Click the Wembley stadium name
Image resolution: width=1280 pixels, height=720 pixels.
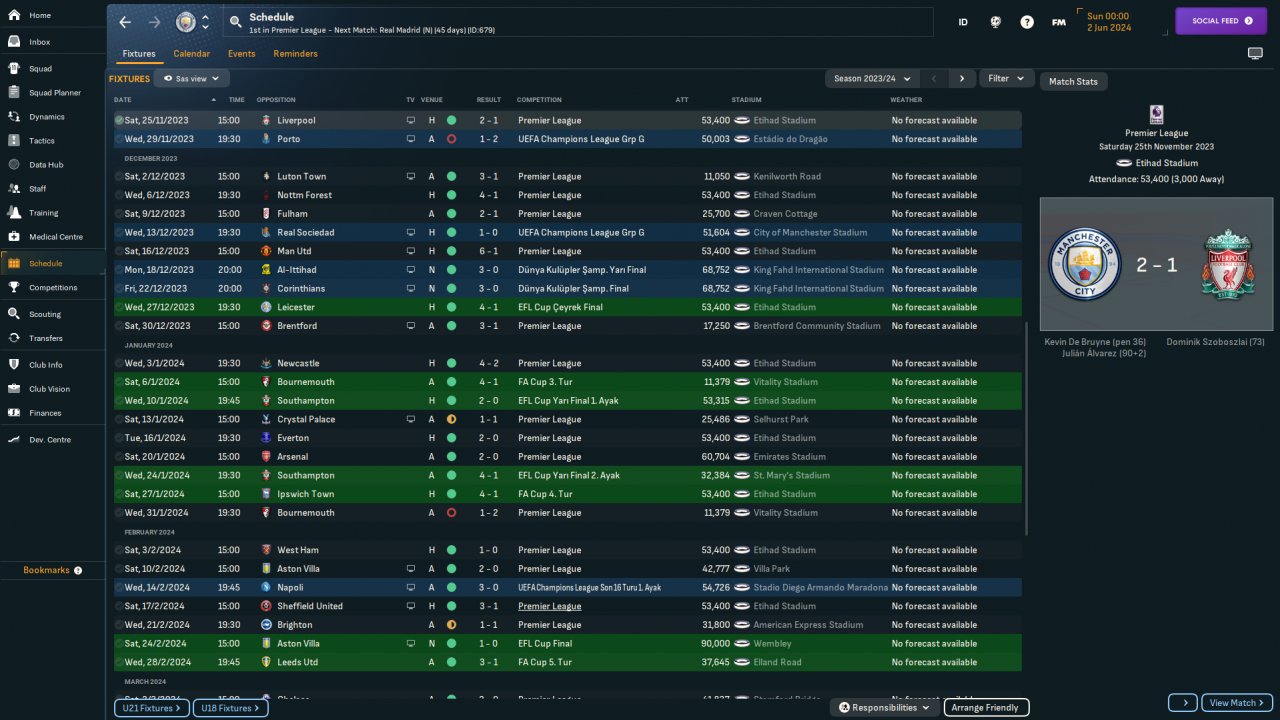tap(772, 643)
